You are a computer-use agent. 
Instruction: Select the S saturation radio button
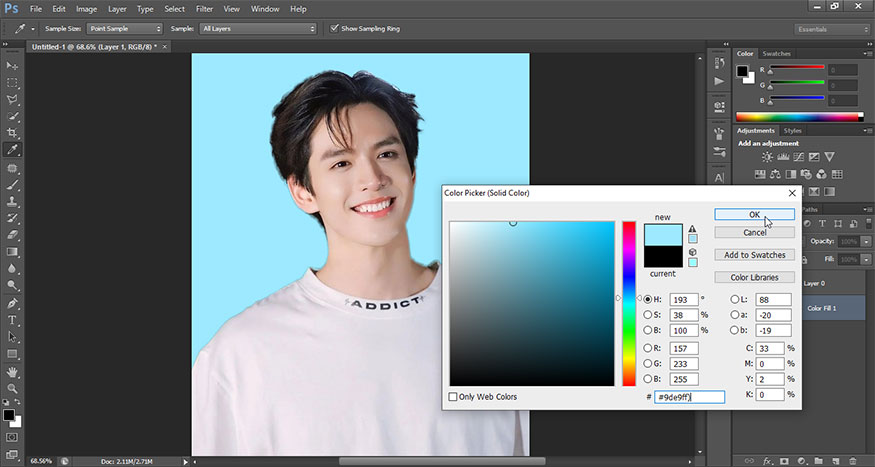point(647,315)
